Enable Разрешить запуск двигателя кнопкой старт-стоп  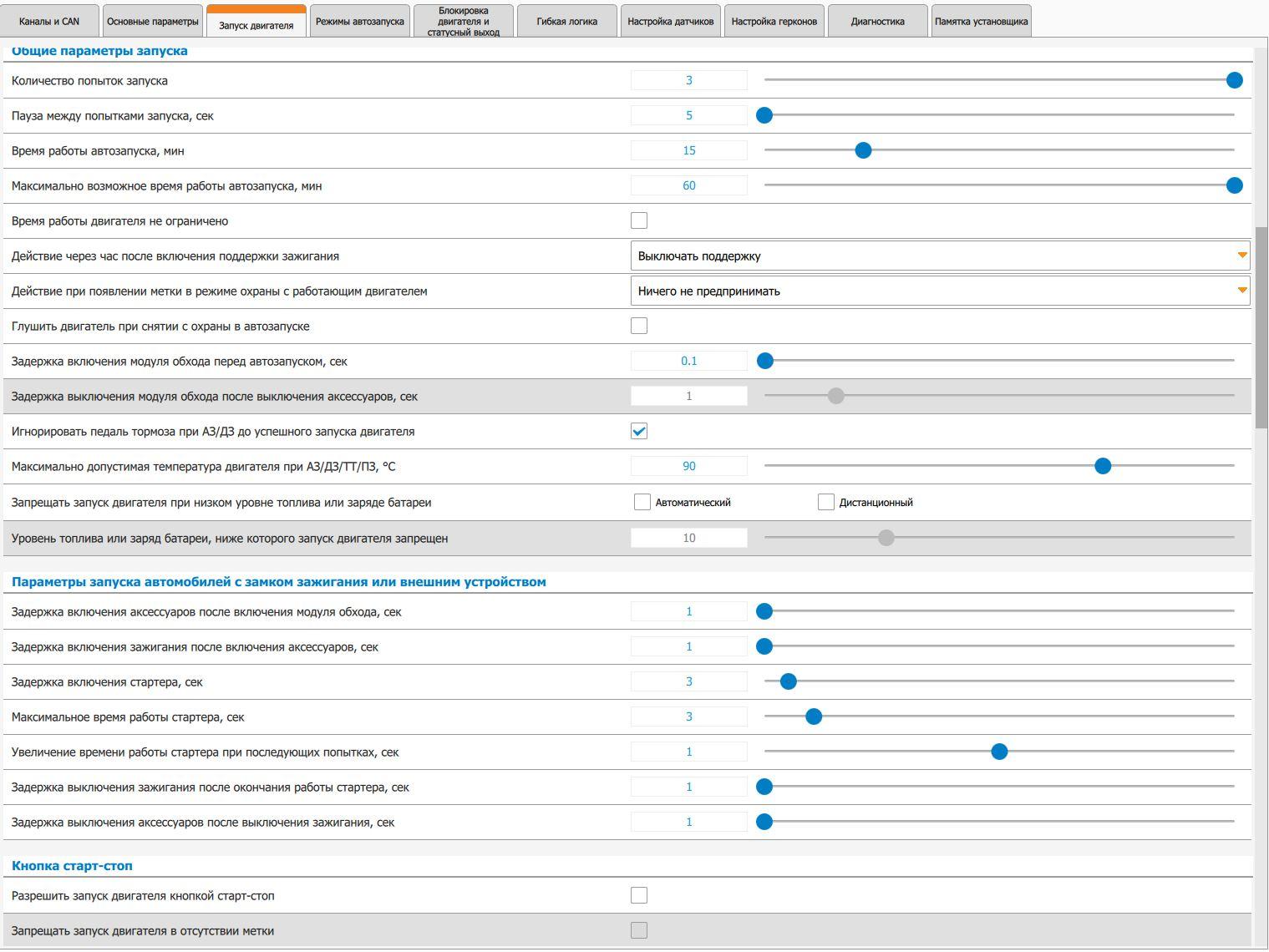639,895
